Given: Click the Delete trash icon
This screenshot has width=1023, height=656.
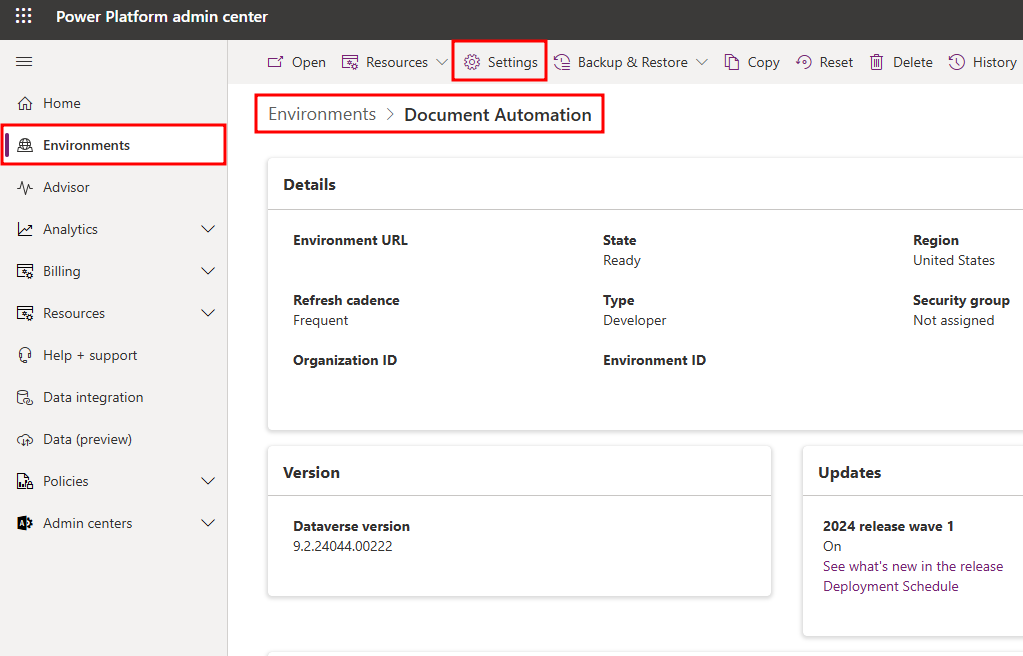Looking at the screenshot, I should point(876,62).
